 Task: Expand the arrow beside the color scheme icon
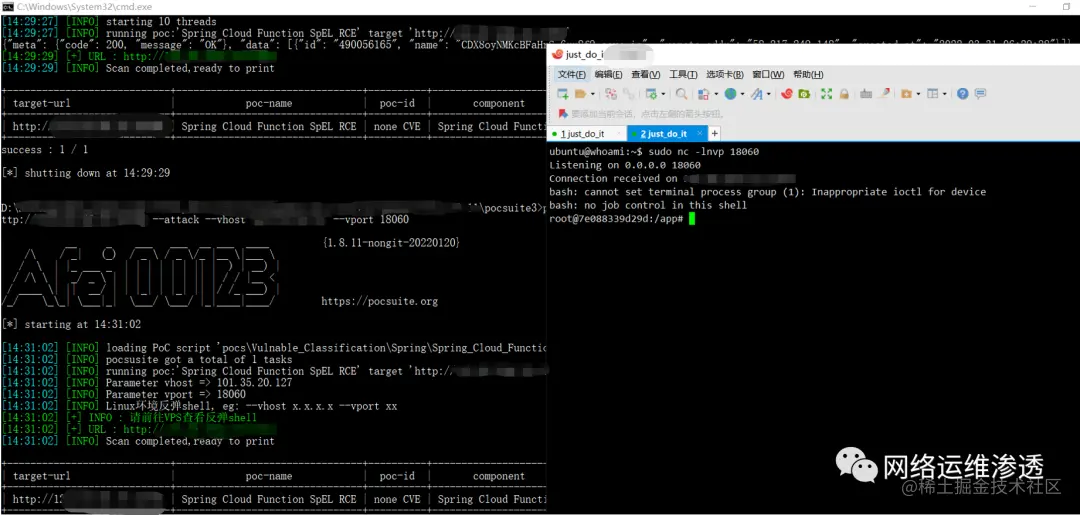pos(716,94)
